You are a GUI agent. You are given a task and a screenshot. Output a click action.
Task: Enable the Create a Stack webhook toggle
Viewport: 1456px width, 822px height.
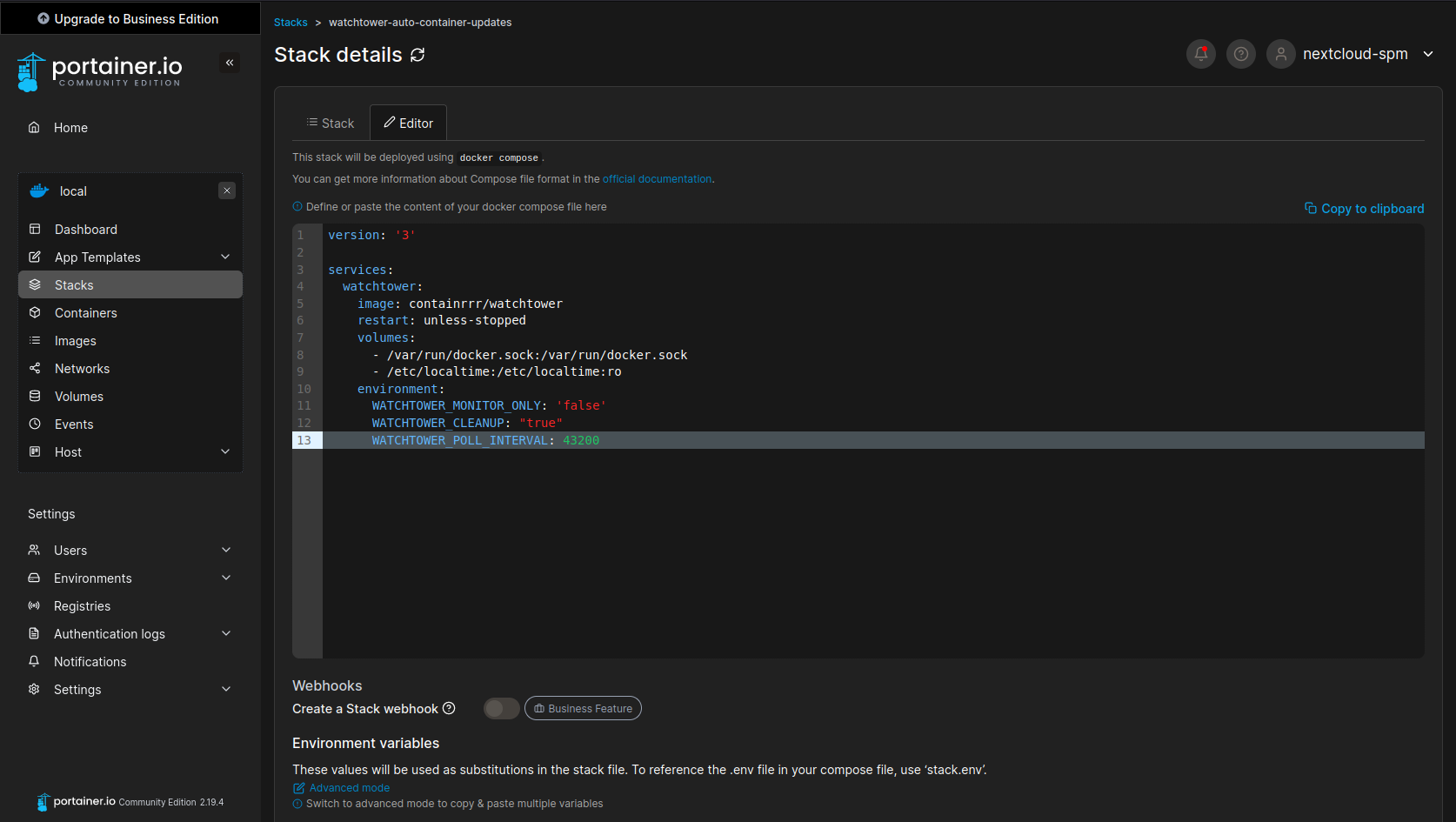pyautogui.click(x=501, y=708)
